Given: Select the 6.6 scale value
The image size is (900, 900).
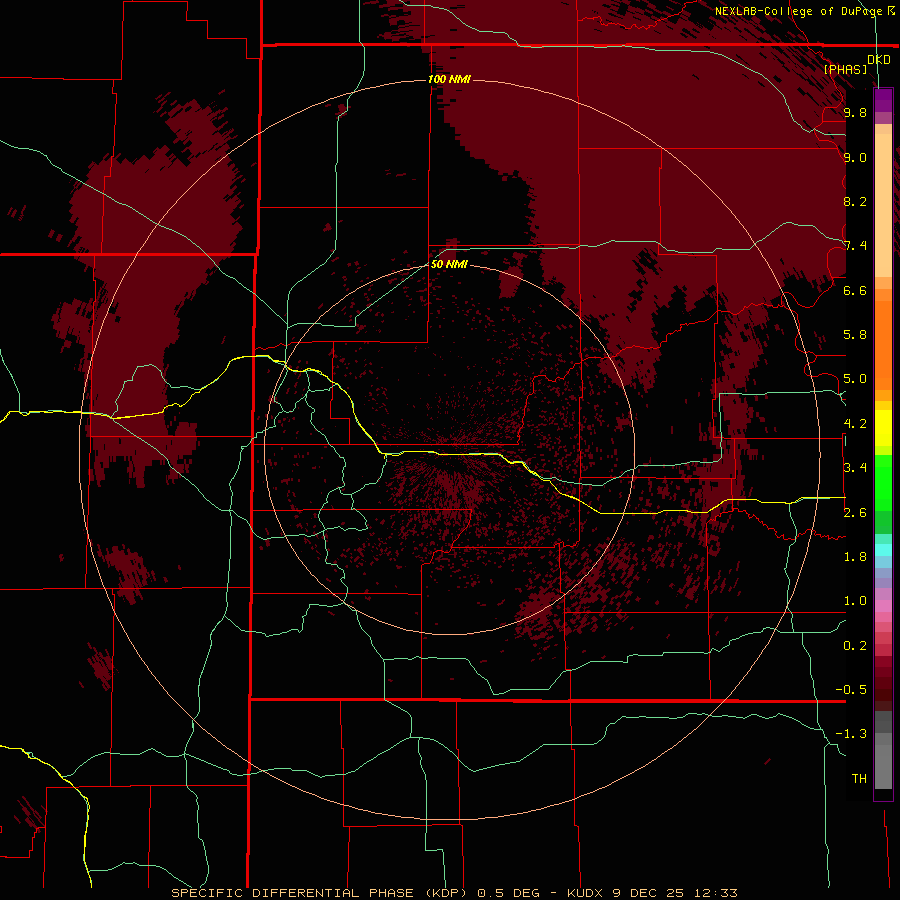Looking at the screenshot, I should point(855,290).
